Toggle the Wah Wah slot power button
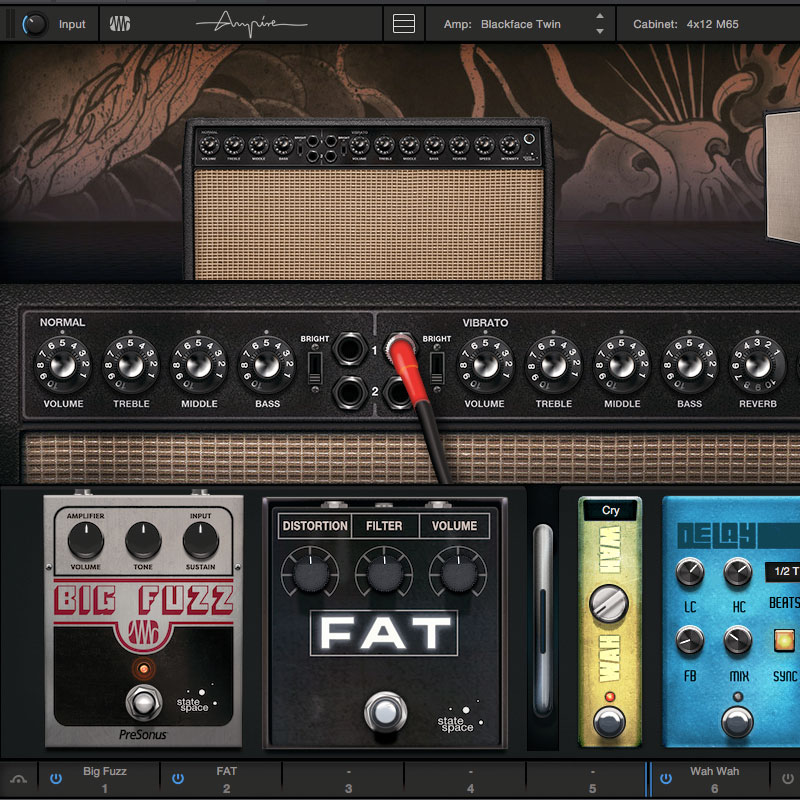 click(666, 779)
